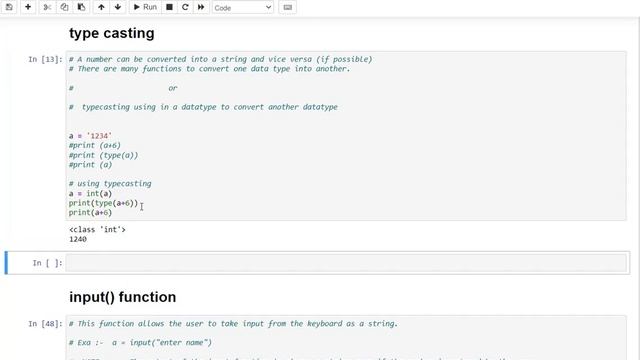Select the In [48] input function cell

(x=346, y=338)
